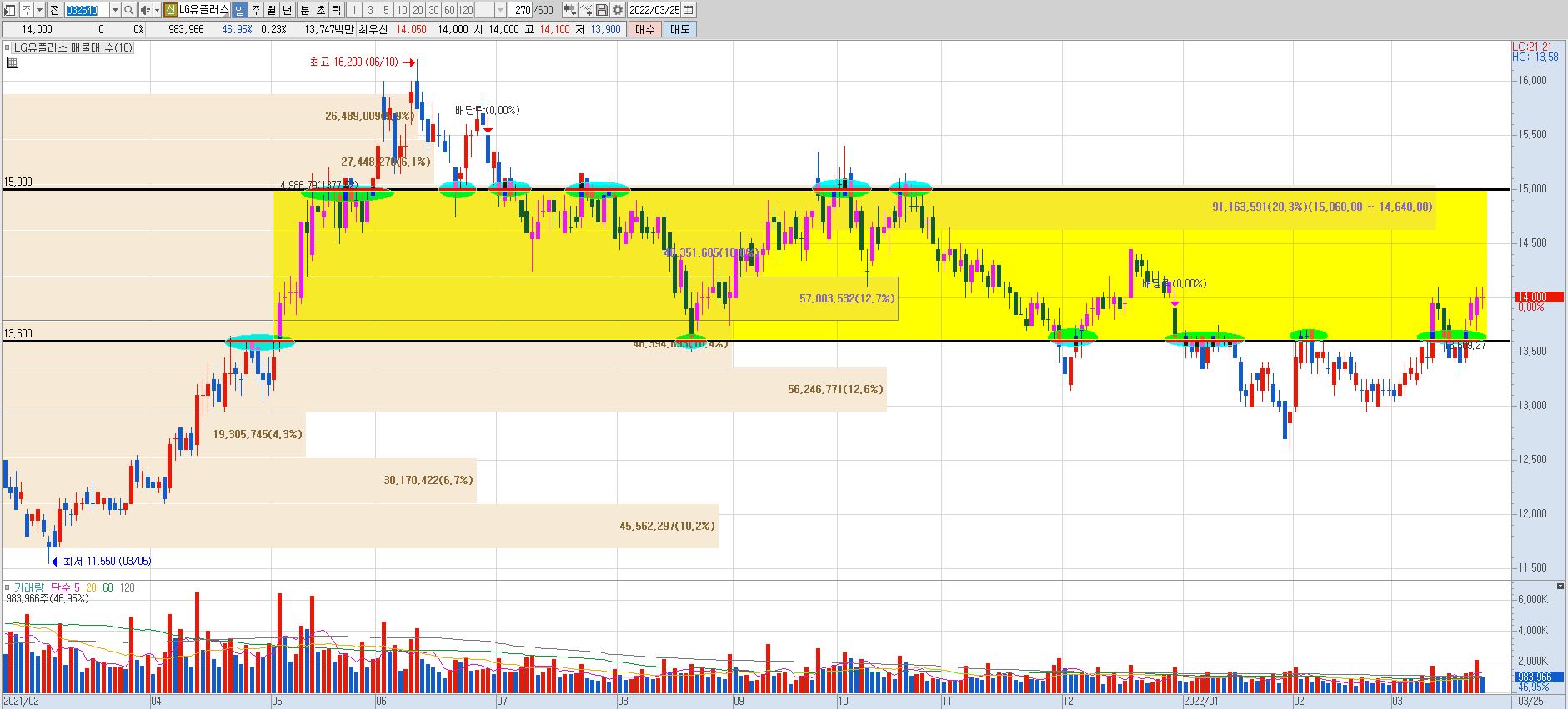Click the small square beside the 거래량 label
This screenshot has width=1568, height=709.
pyautogui.click(x=8, y=588)
